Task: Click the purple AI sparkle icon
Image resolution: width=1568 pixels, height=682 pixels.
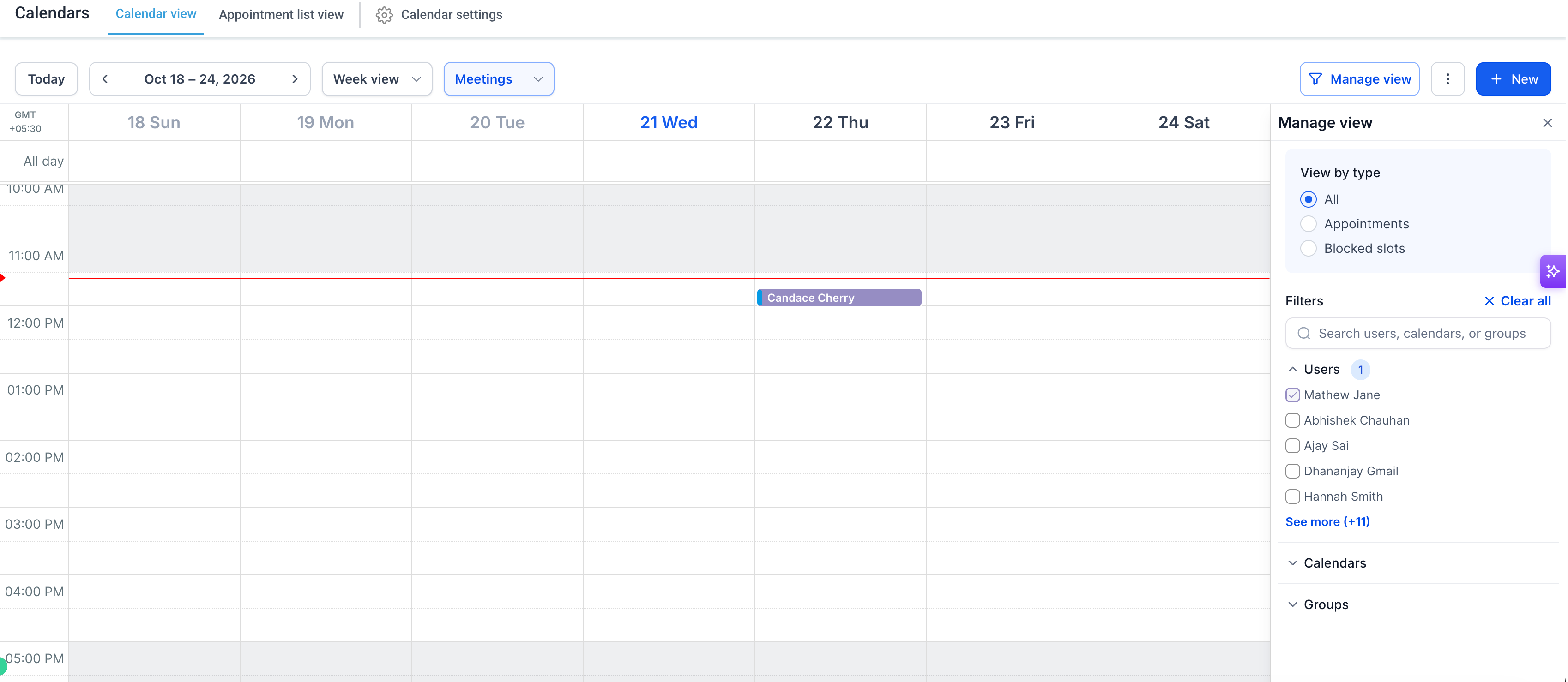Action: click(1553, 271)
